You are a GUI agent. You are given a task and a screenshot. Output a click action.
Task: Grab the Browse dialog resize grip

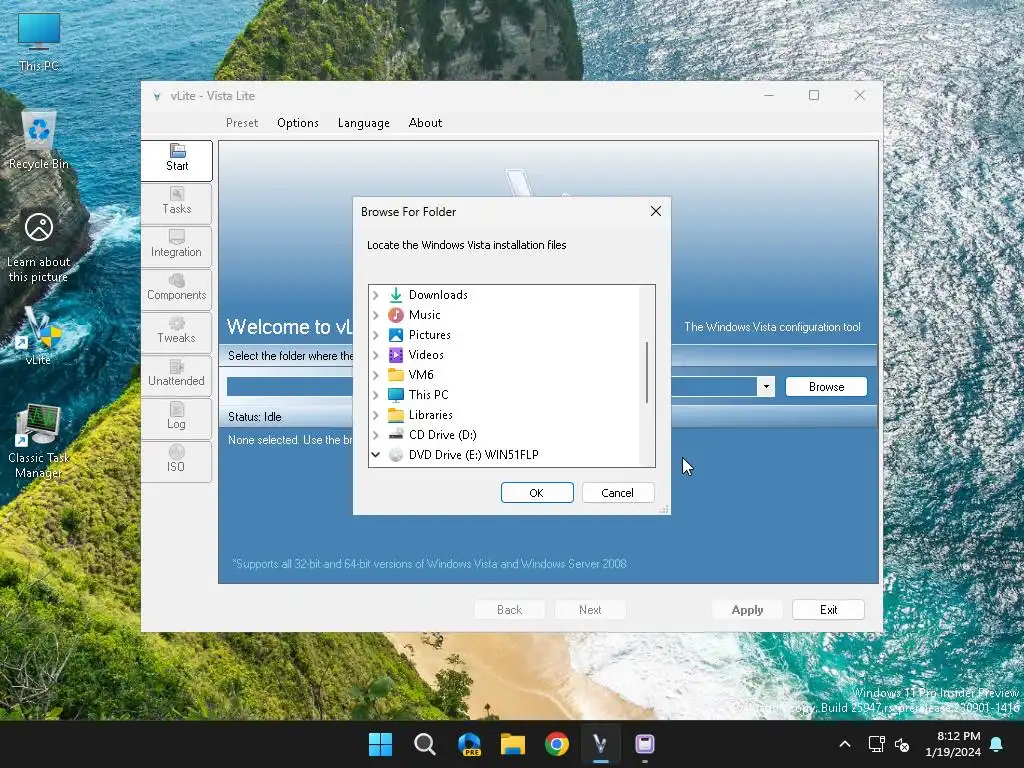coord(664,509)
